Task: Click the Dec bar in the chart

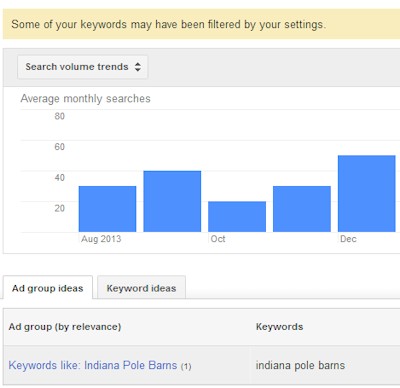Action: click(x=367, y=194)
